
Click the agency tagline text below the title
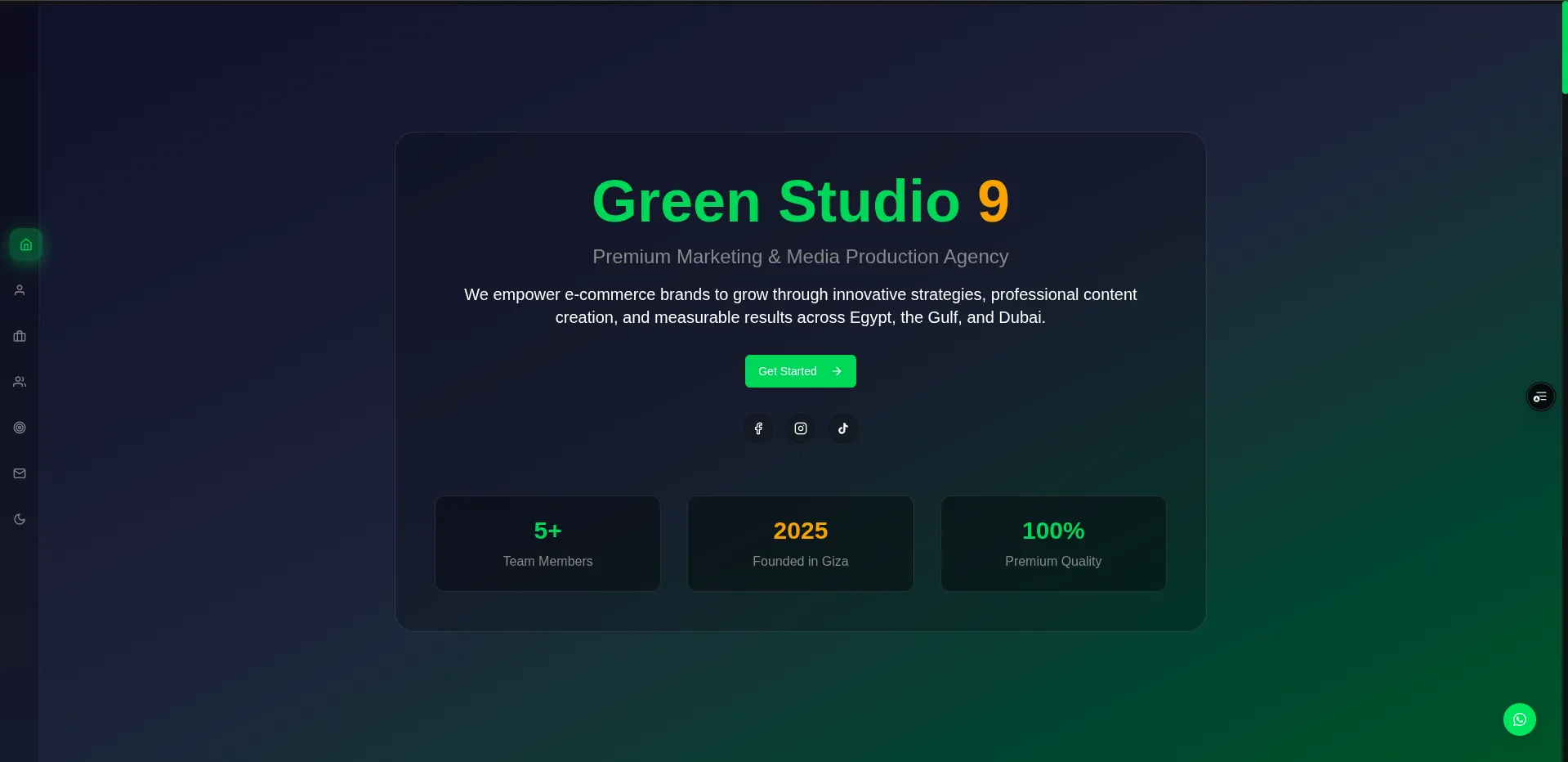click(x=800, y=257)
